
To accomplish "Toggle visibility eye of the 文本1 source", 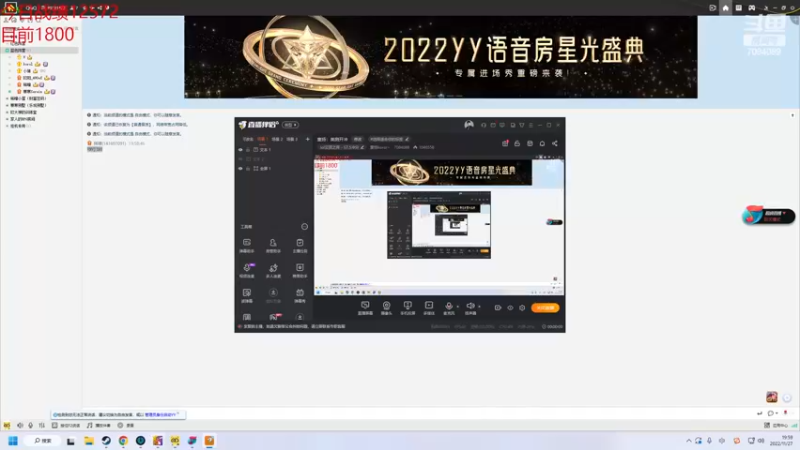I will point(240,150).
